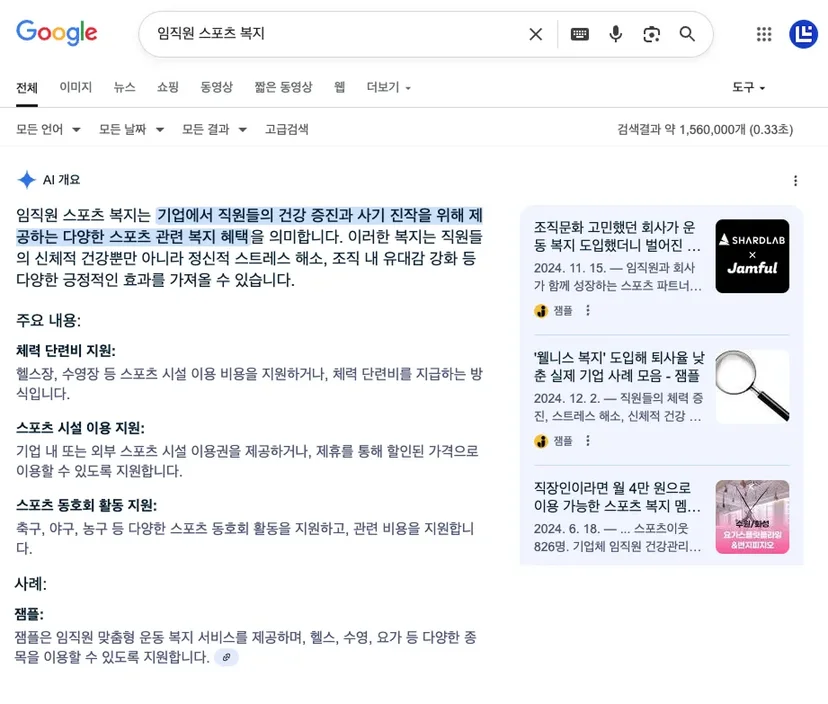Click the 사례: heading
Screen dimensions: 828x704
tap(31, 584)
